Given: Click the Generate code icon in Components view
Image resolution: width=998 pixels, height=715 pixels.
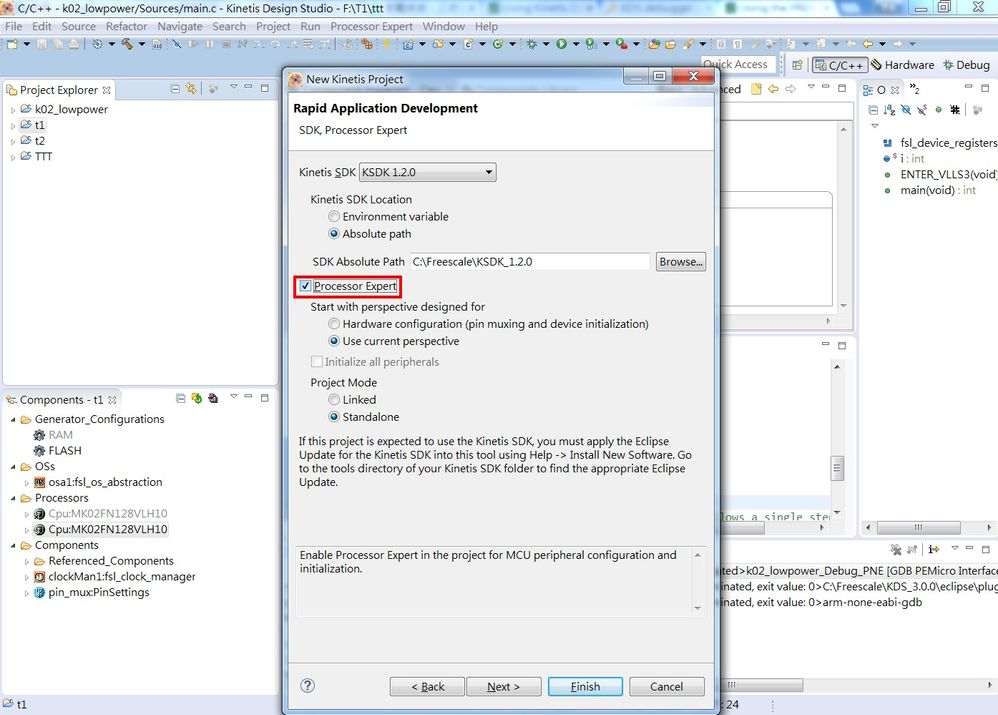Looking at the screenshot, I should [x=197, y=399].
